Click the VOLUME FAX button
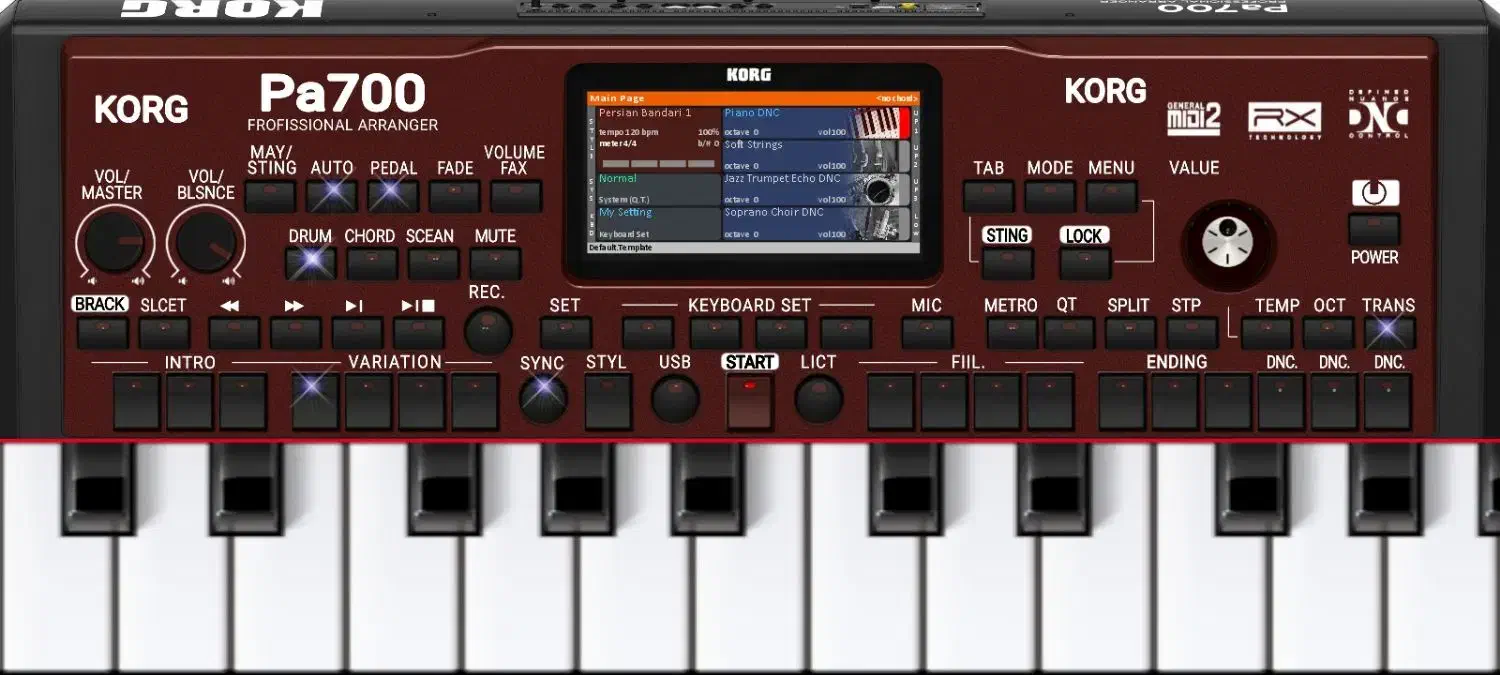Screen dimensions: 1500x675 click(516, 196)
